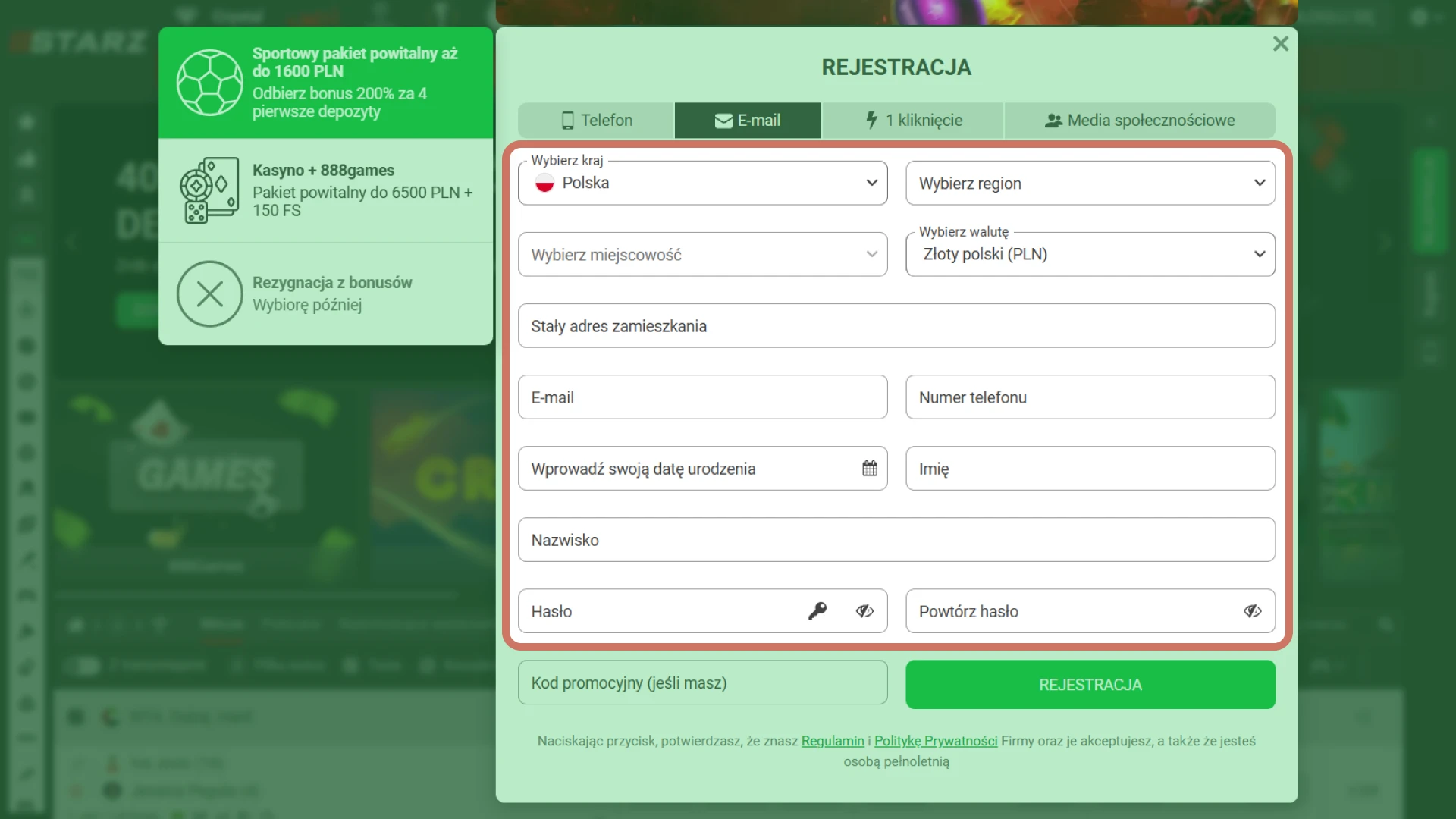Expand the Wybierz region dropdown
The height and width of the screenshot is (819, 1456).
[1090, 183]
